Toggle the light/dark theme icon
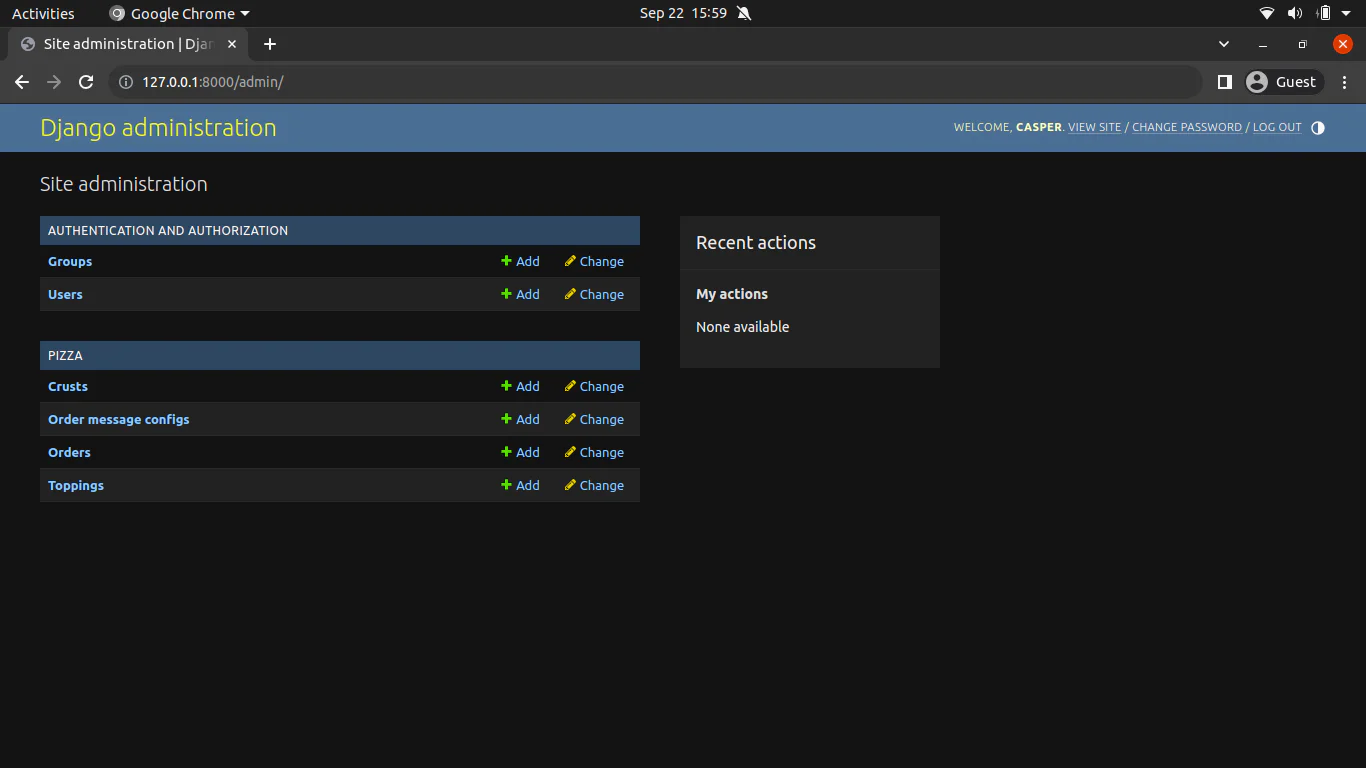1366x768 pixels. pos(1317,128)
